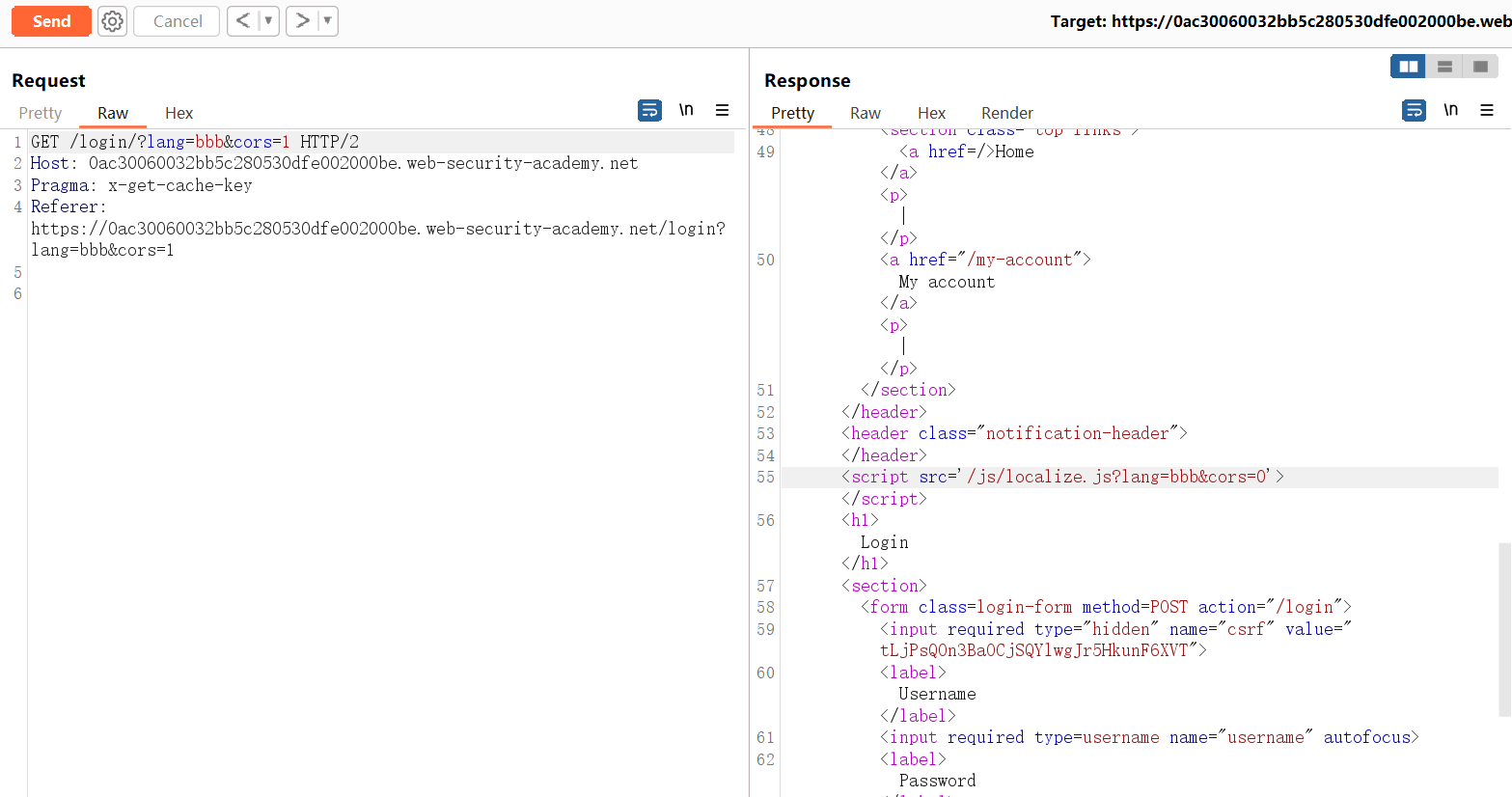1512x797 pixels.
Task: Click the 'My account' text in response
Action: click(x=947, y=282)
